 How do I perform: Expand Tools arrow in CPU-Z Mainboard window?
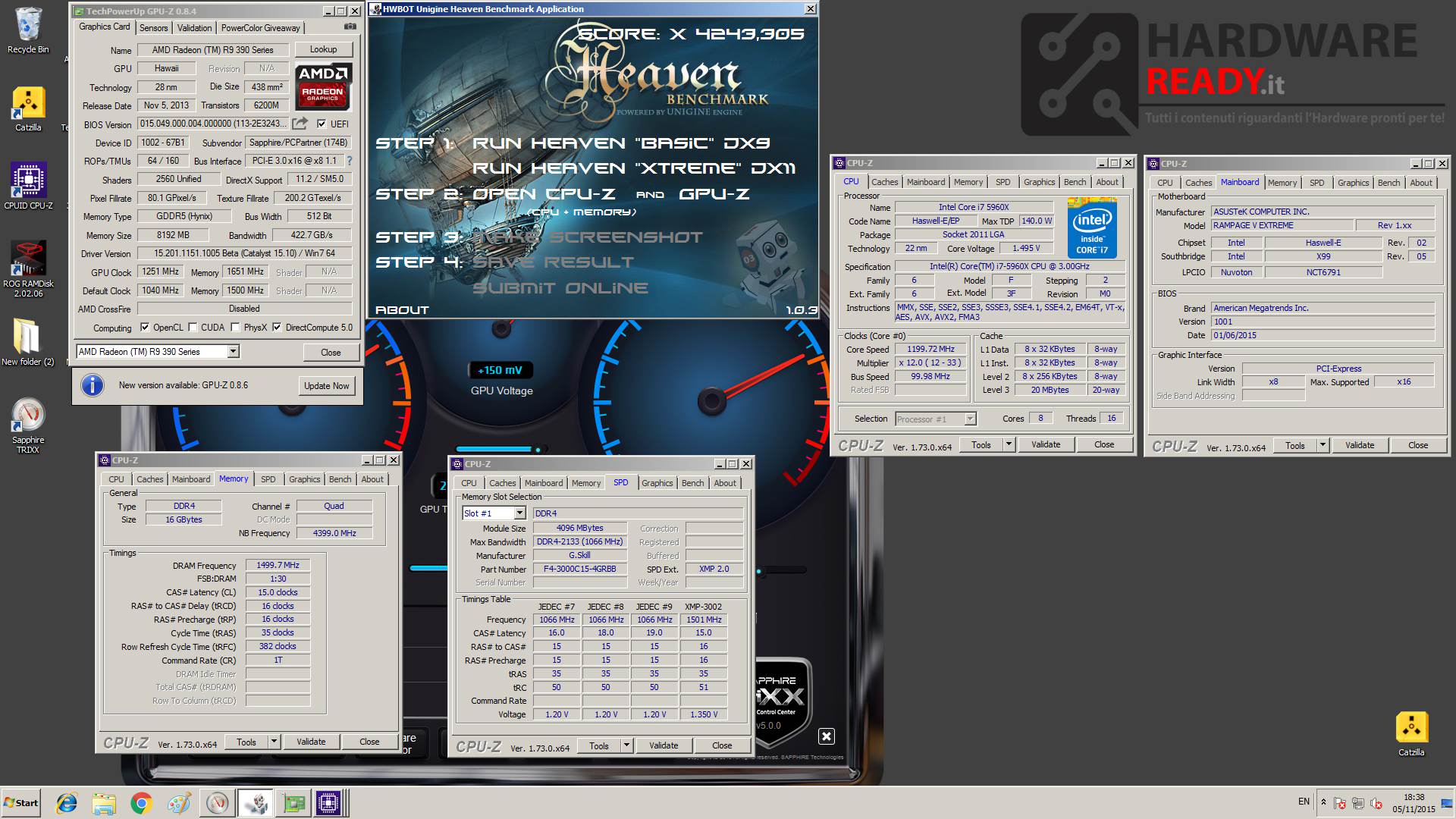[1323, 445]
